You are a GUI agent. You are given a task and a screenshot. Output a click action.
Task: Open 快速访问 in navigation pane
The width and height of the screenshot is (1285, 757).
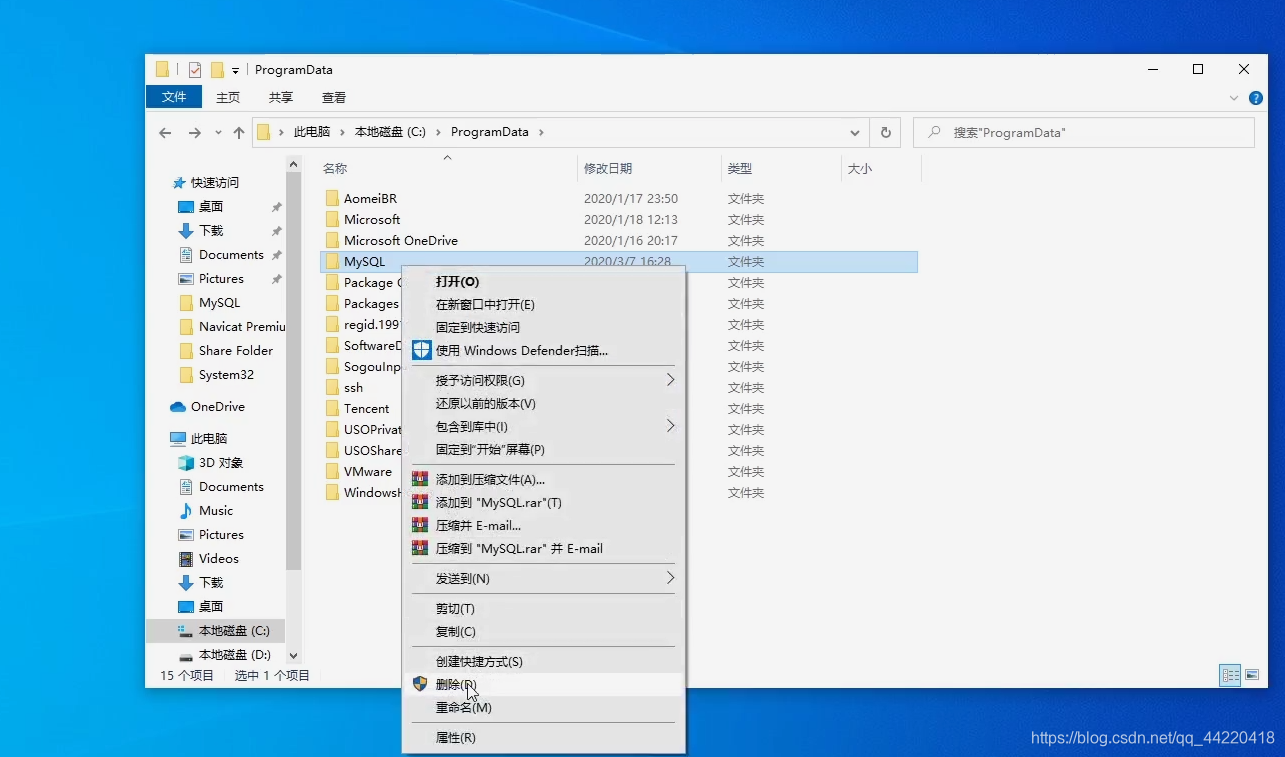215,183
